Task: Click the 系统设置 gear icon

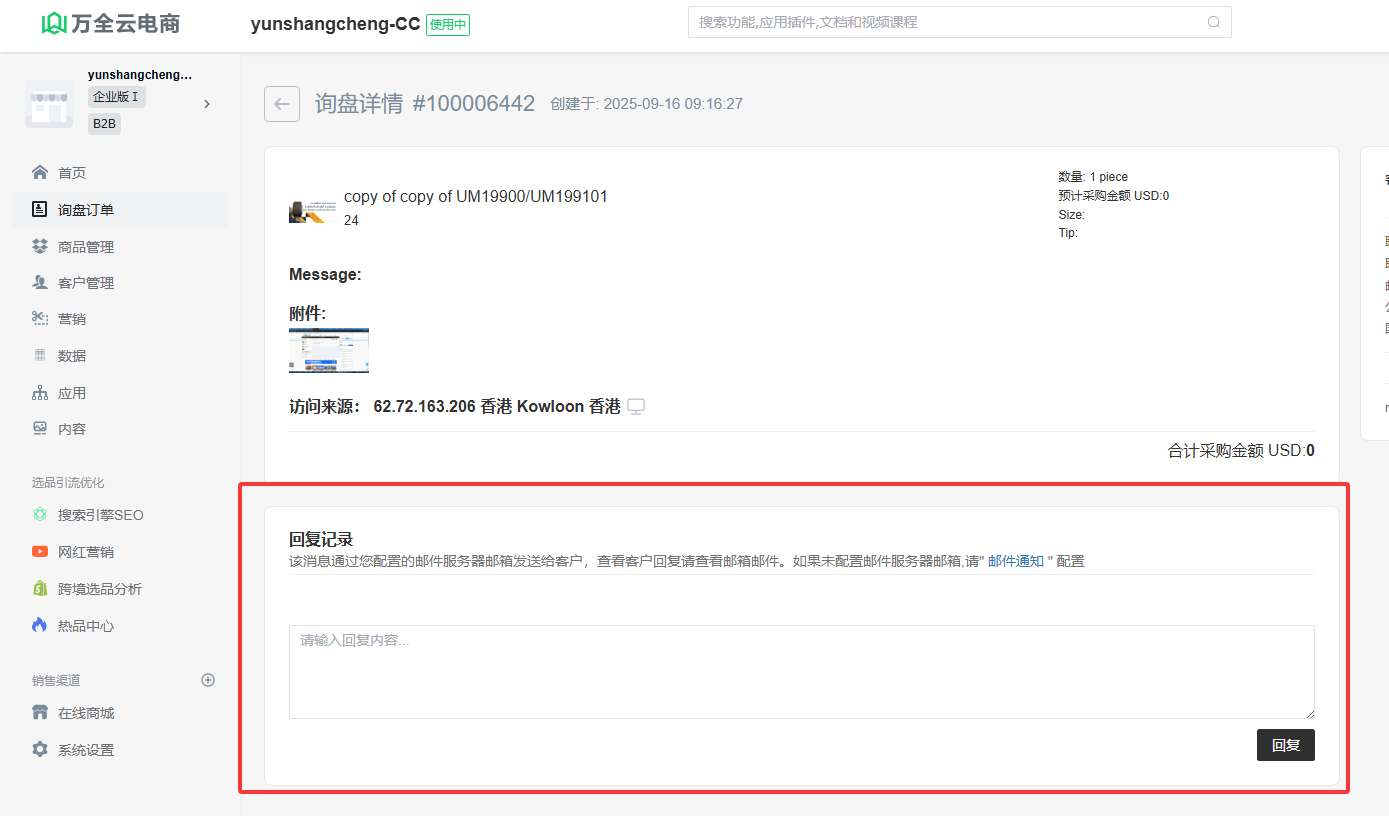Action: pyautogui.click(x=40, y=750)
